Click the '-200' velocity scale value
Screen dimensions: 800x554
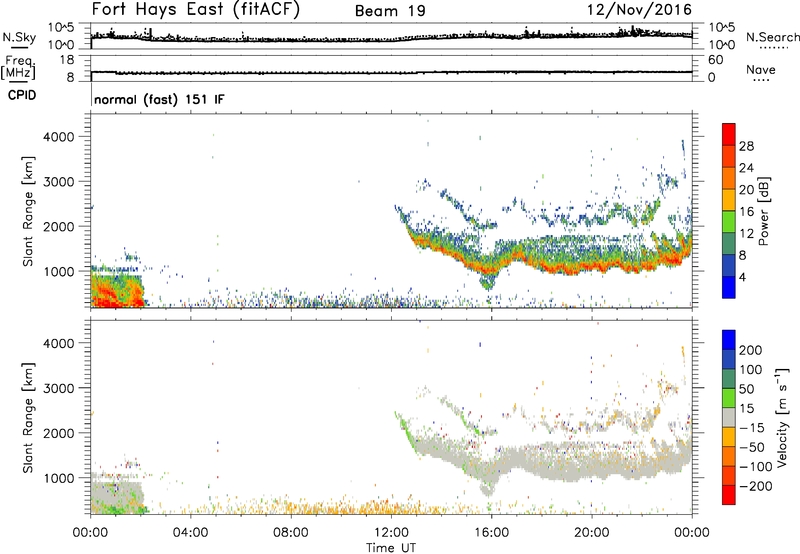point(755,486)
